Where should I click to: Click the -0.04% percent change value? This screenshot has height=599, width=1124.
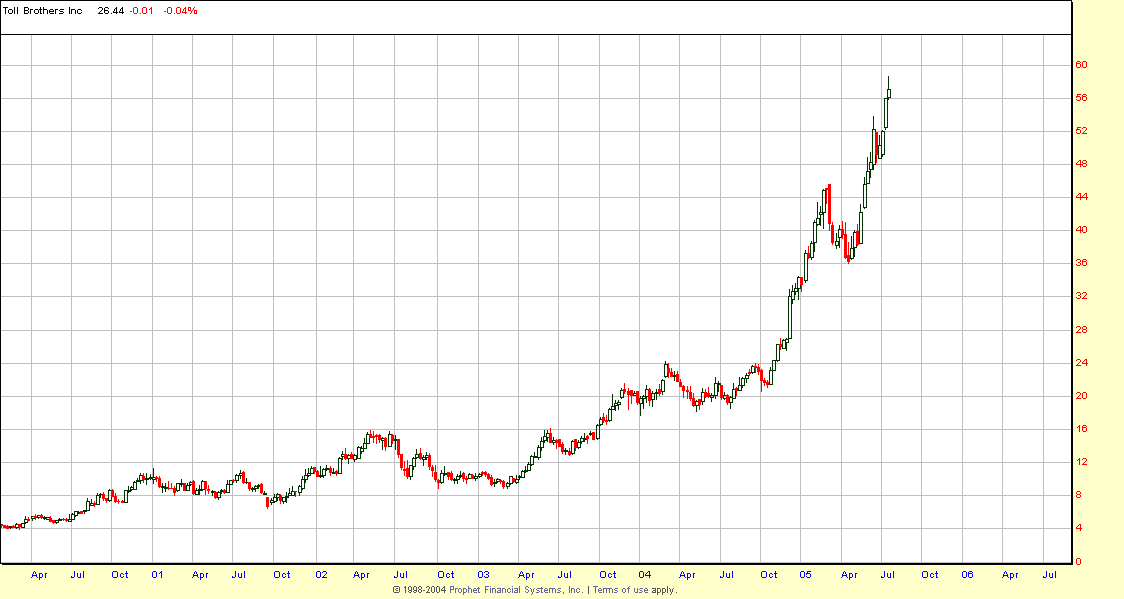pyautogui.click(x=181, y=11)
